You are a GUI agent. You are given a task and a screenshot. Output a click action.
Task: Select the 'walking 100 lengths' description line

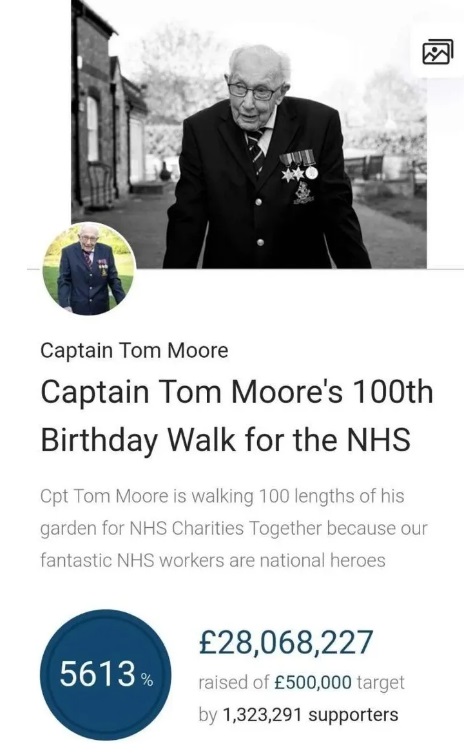[222, 496]
